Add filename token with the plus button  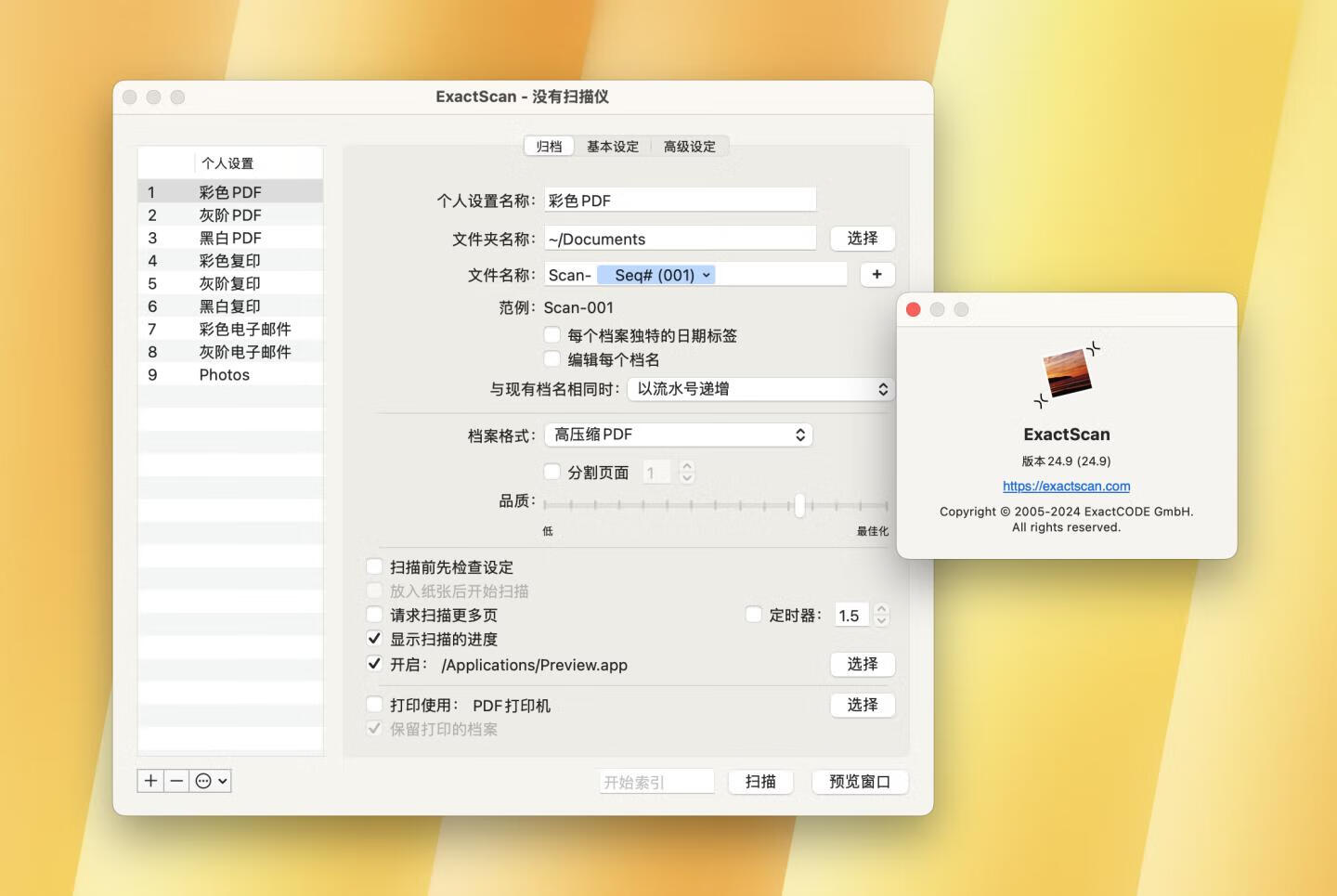tap(876, 275)
